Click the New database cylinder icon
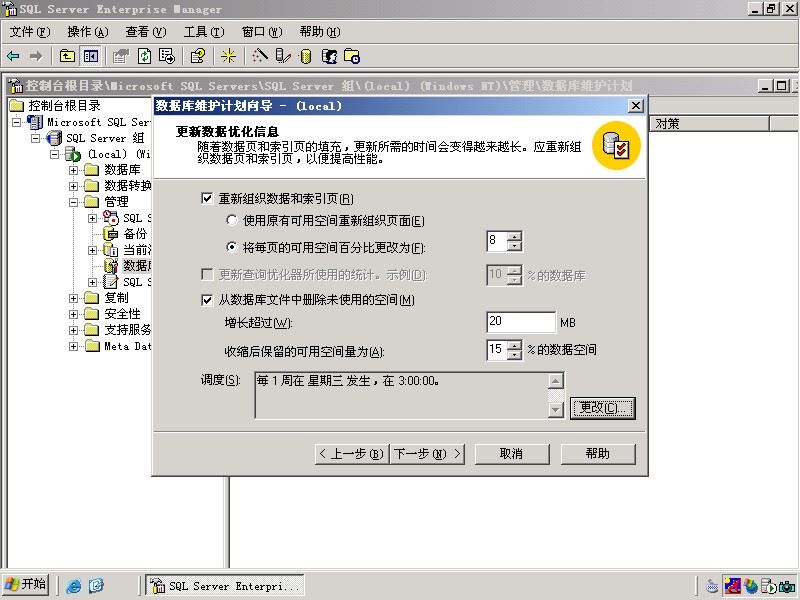The height and width of the screenshot is (600, 800). point(306,56)
